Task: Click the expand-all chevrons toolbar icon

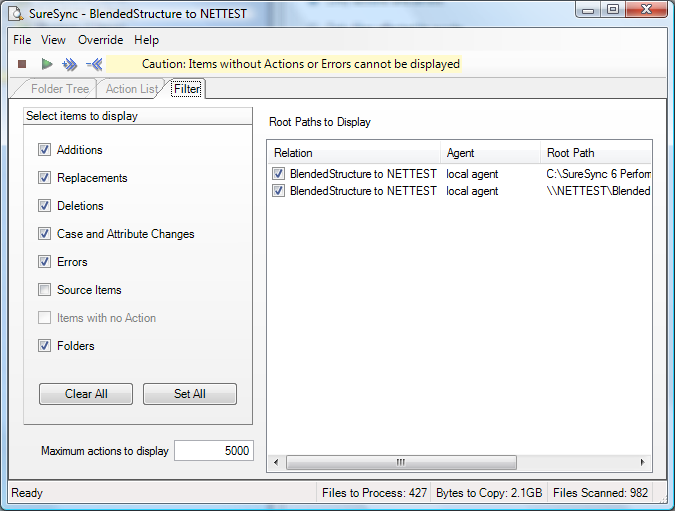Action: [69, 64]
